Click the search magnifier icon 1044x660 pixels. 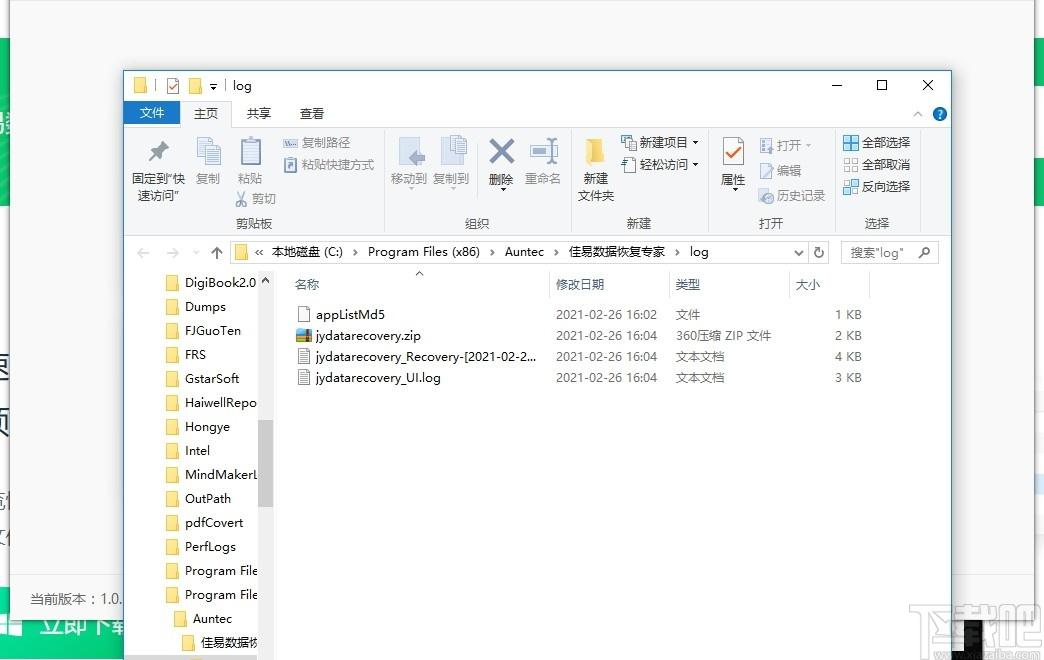click(x=924, y=252)
